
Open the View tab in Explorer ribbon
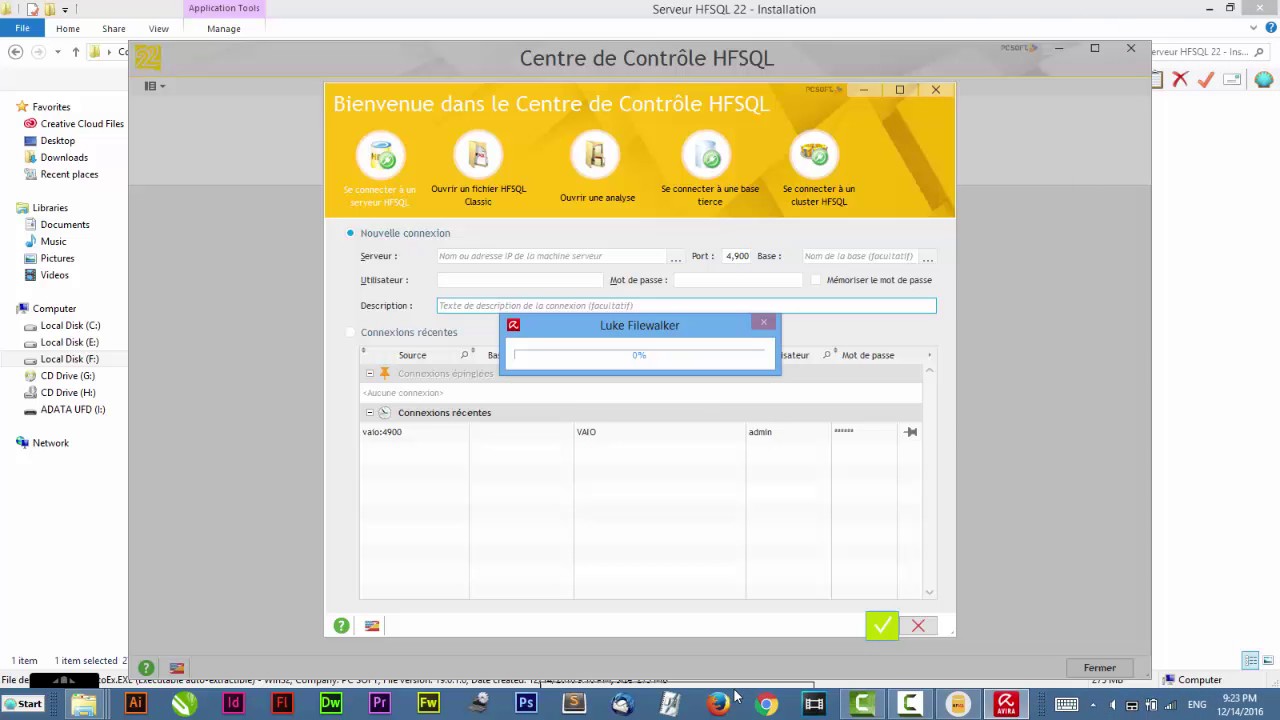pyautogui.click(x=158, y=29)
